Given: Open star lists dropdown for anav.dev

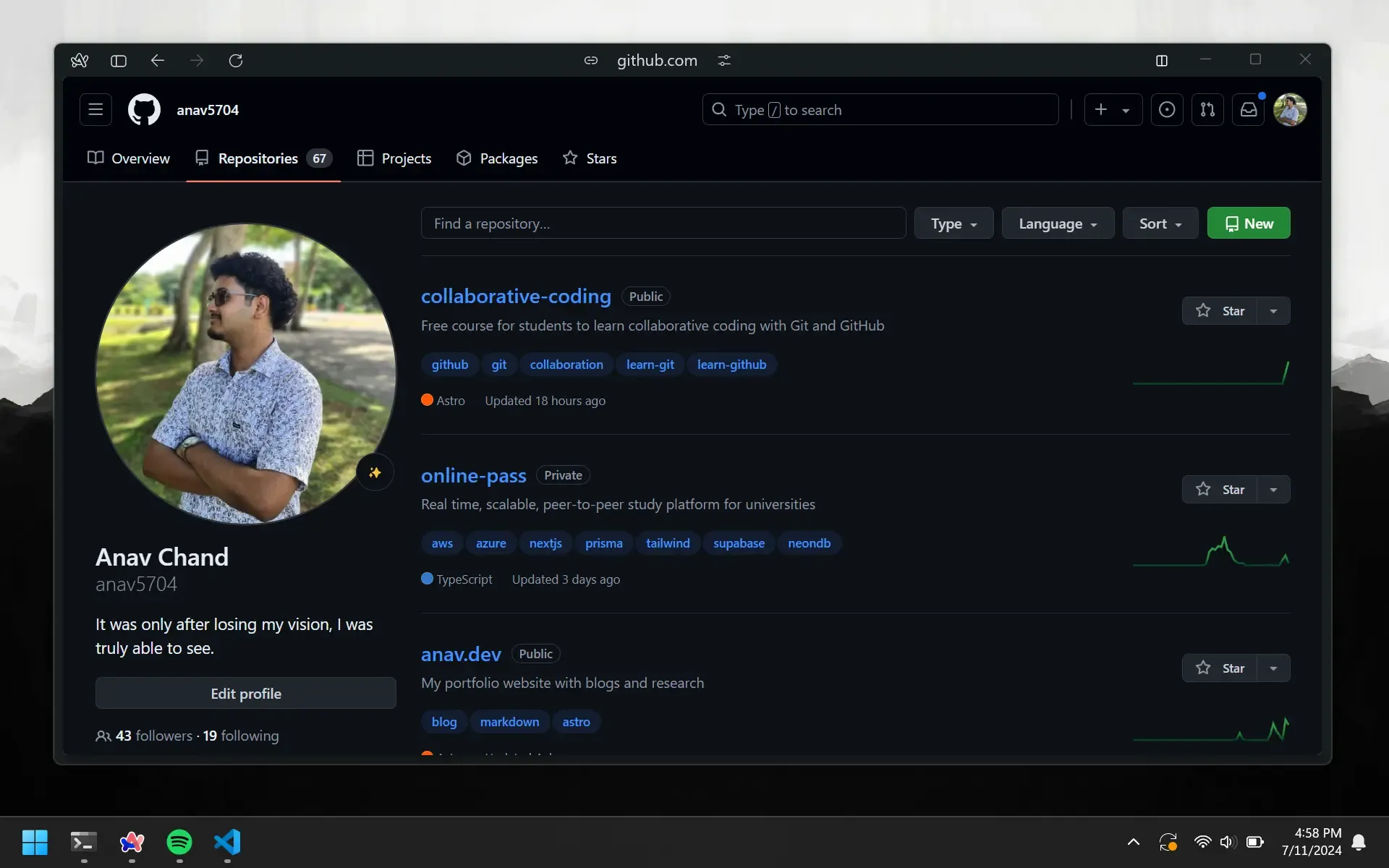Looking at the screenshot, I should pyautogui.click(x=1274, y=668).
